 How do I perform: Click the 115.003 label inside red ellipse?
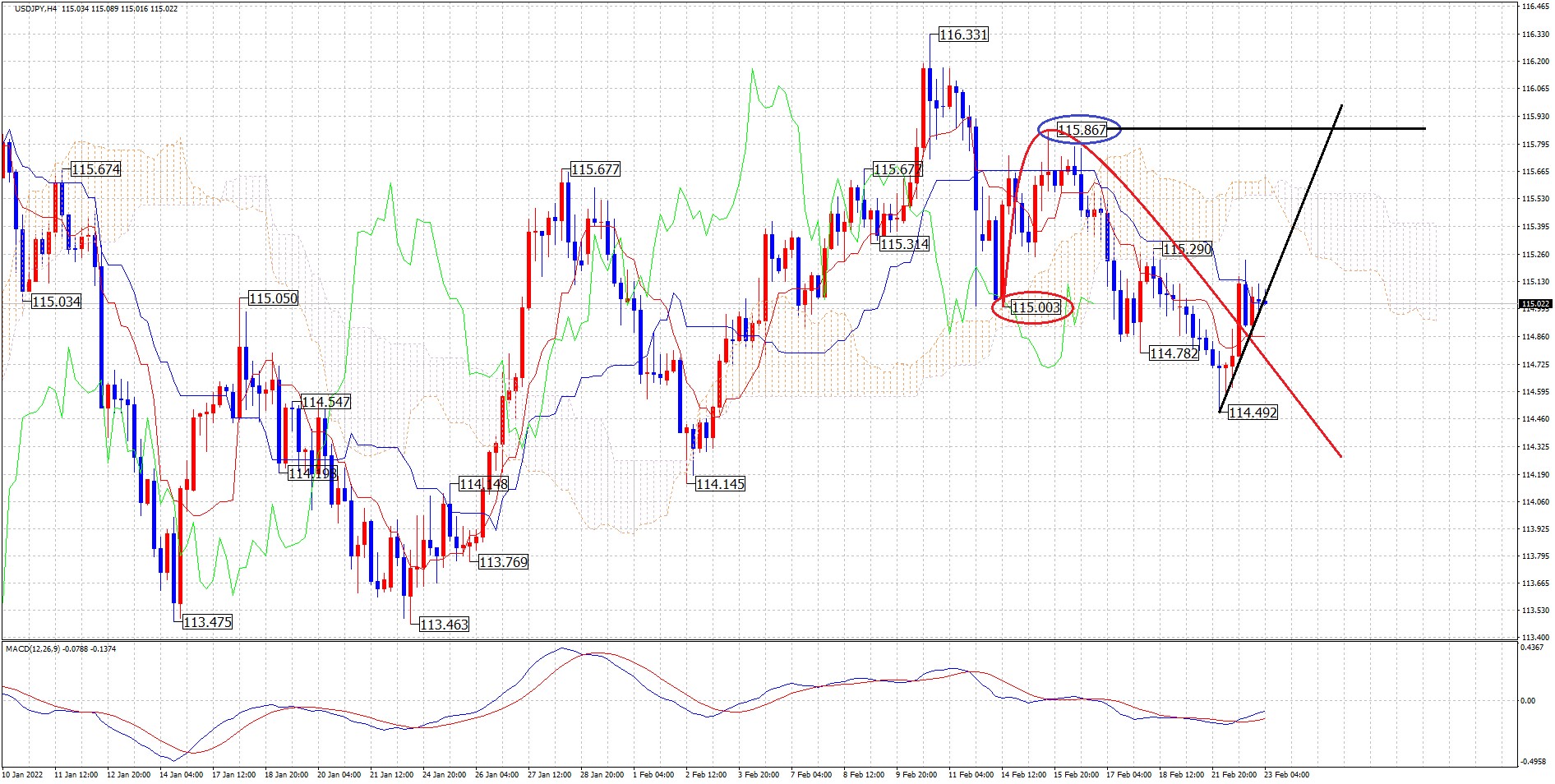(1036, 307)
